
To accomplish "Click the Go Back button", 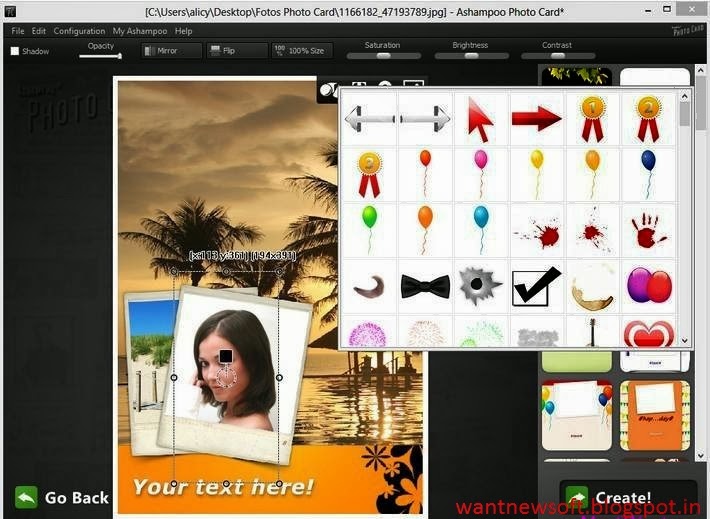I will pyautogui.click(x=62, y=498).
